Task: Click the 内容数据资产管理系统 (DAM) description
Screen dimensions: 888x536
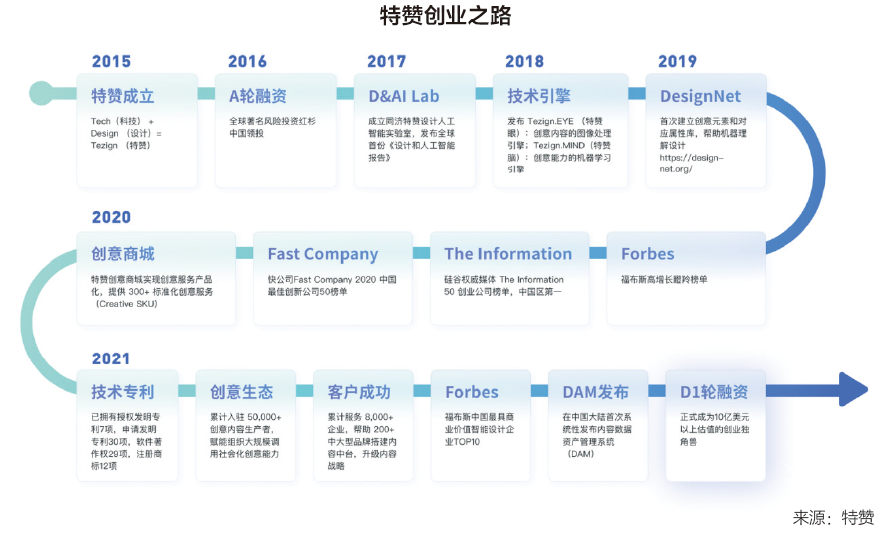Action: click(x=596, y=435)
